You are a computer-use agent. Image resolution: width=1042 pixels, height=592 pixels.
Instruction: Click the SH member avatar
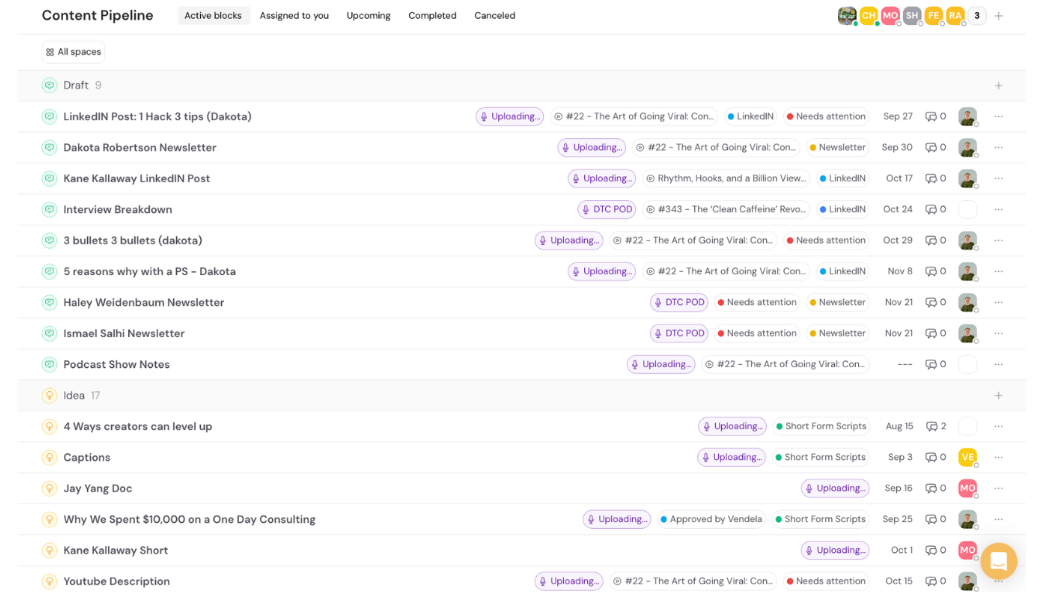click(912, 15)
